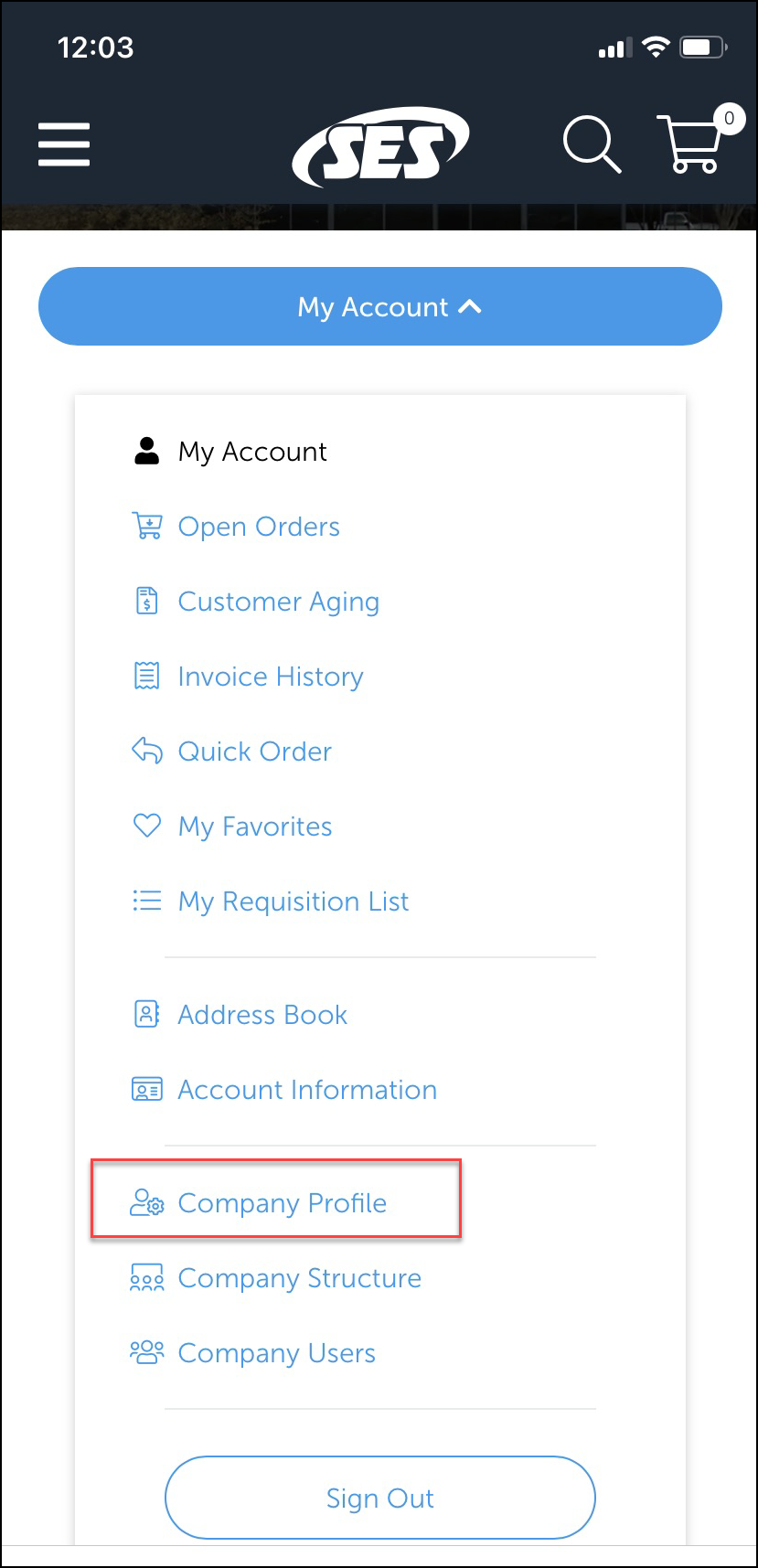Click the My Favorites heart icon
Screen dimensions: 758x1568
click(x=145, y=826)
